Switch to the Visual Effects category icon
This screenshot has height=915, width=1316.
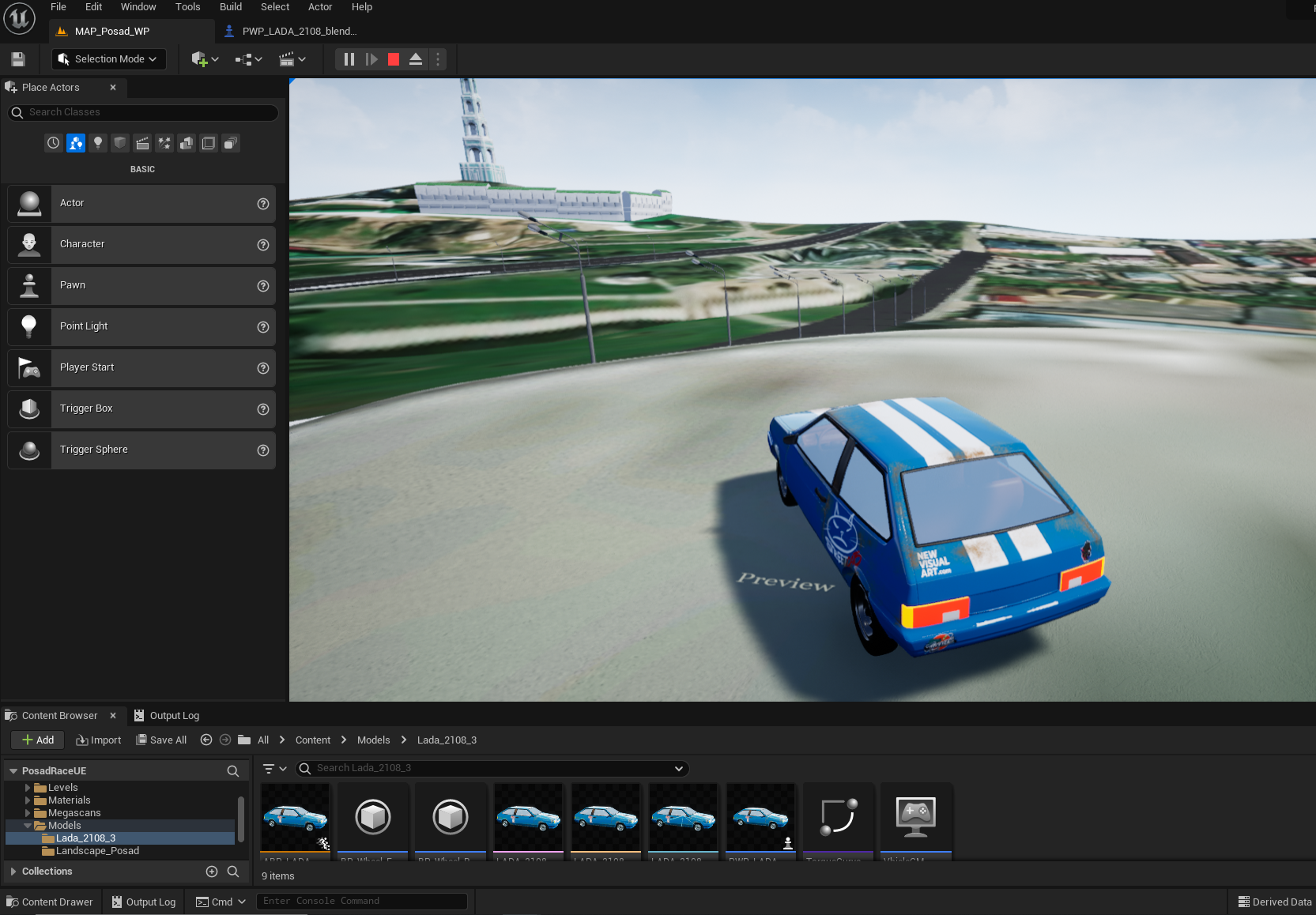tap(164, 143)
